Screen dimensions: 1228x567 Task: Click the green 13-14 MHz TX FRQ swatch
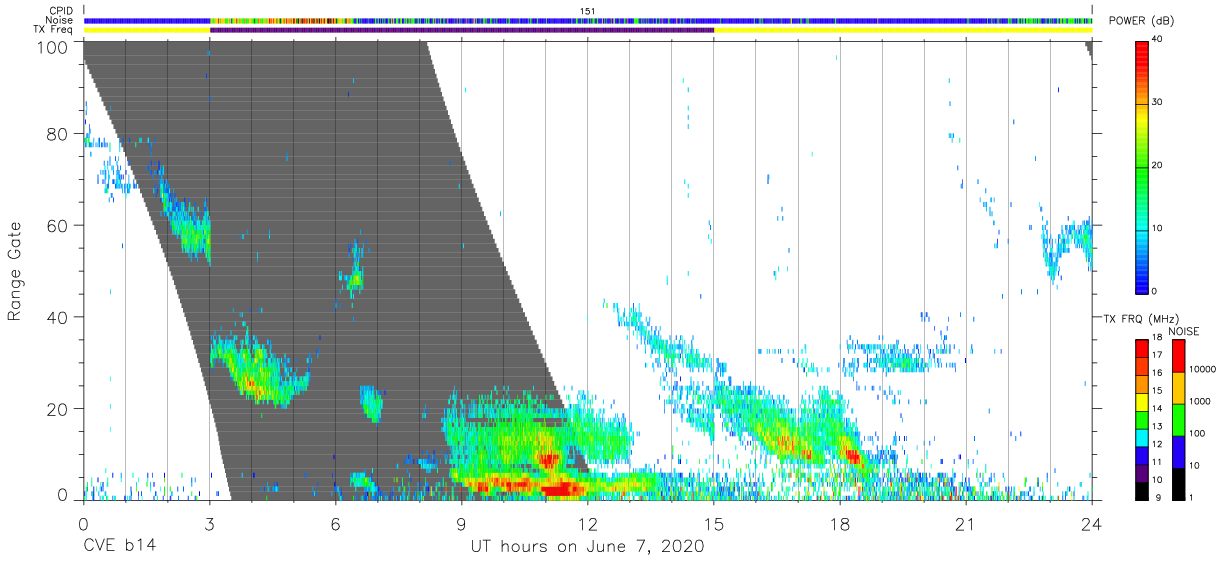[1141, 420]
